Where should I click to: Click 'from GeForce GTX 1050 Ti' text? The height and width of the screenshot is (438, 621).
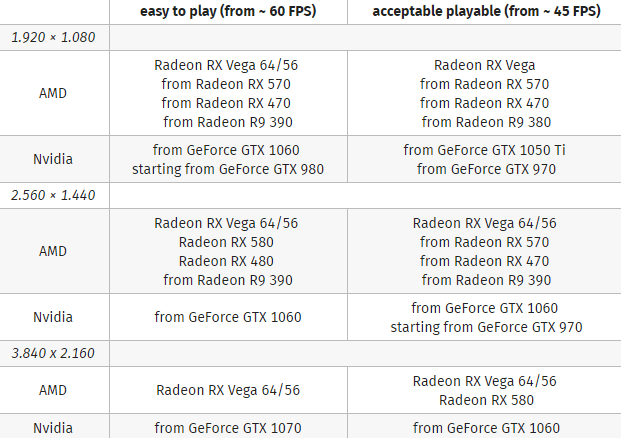(484, 150)
